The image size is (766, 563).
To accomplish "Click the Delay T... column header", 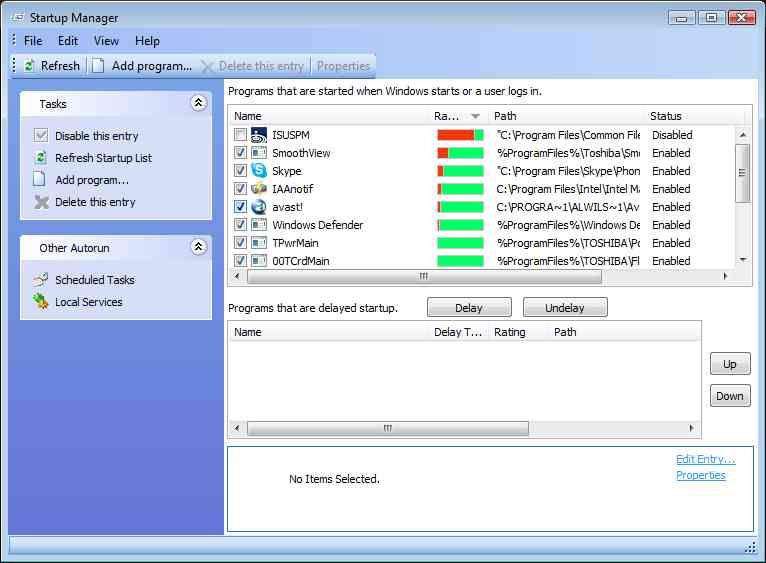I will point(459,332).
